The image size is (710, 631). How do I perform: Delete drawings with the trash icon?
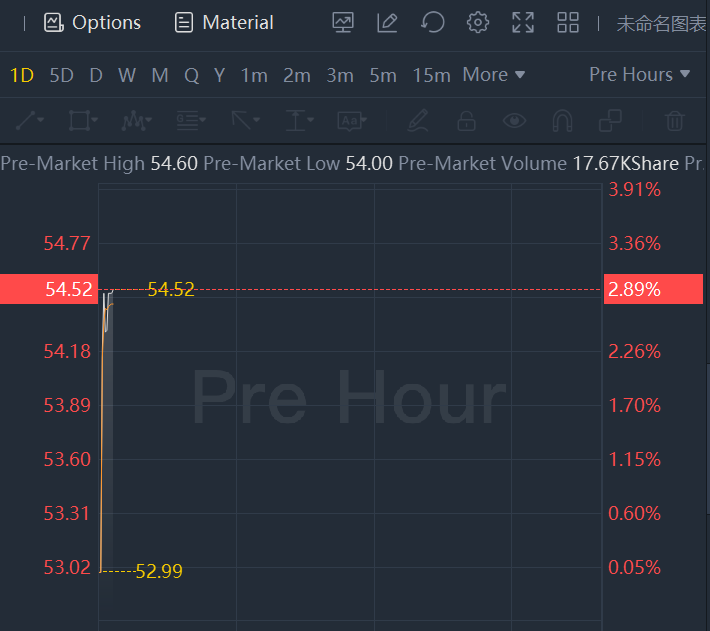coord(675,121)
